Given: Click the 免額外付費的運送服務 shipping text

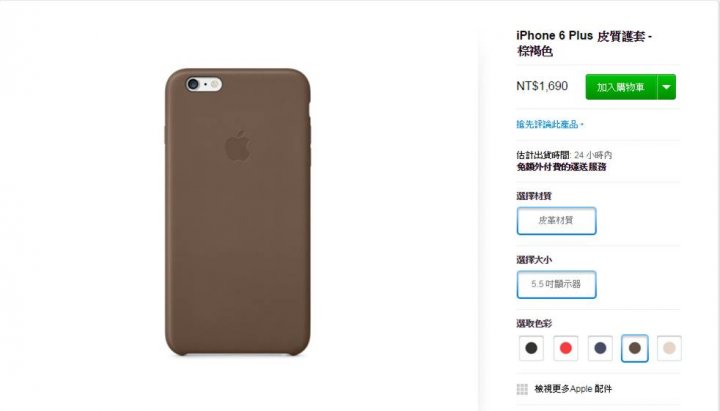Looking at the screenshot, I should pos(561,167).
